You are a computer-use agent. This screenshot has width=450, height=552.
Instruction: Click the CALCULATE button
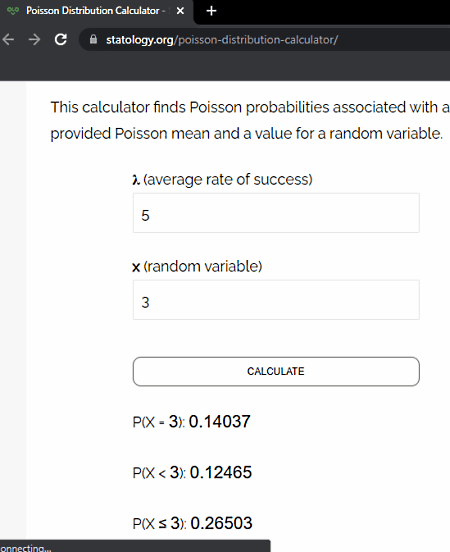(276, 372)
